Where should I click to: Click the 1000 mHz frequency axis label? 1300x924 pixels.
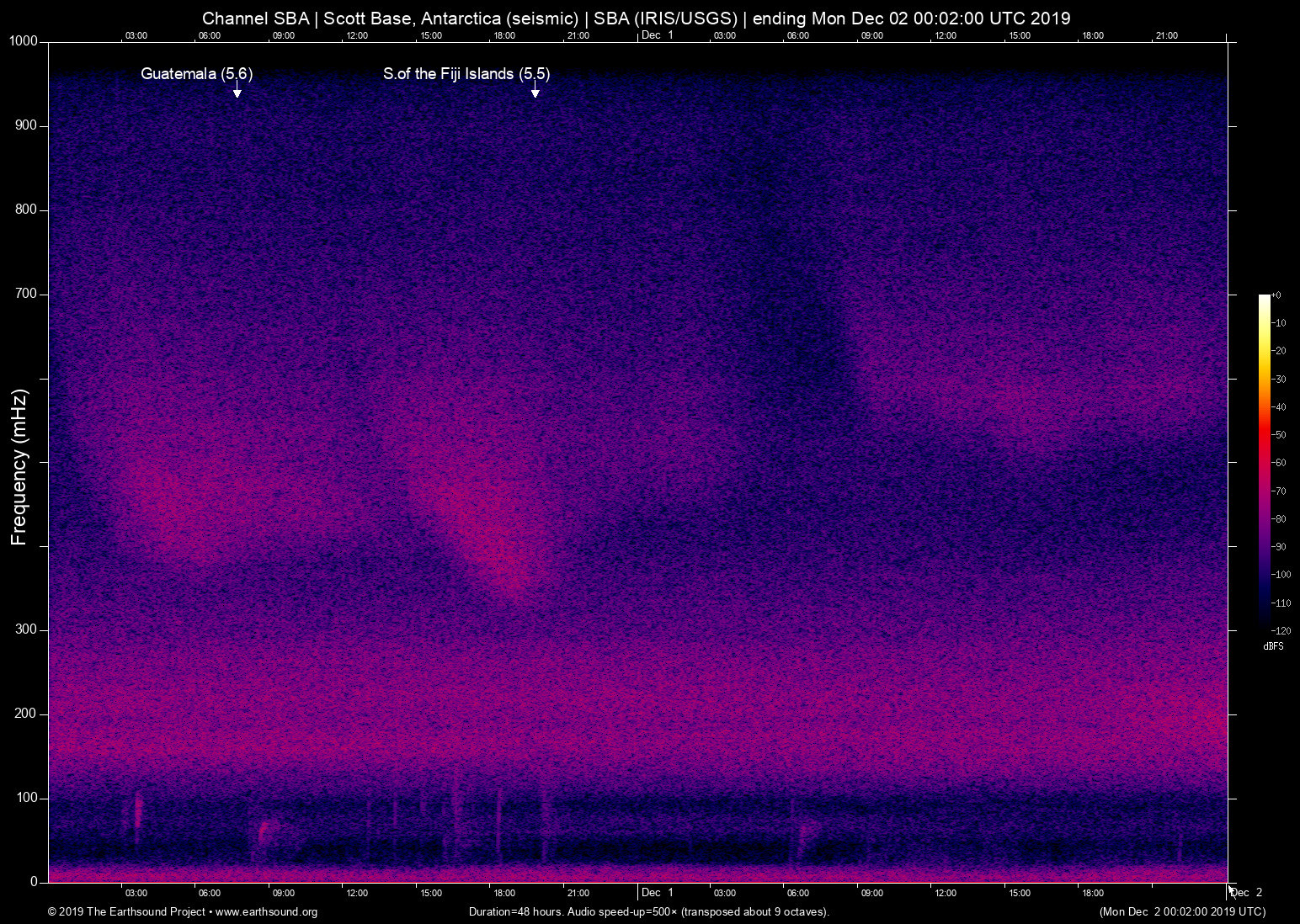[x=24, y=41]
